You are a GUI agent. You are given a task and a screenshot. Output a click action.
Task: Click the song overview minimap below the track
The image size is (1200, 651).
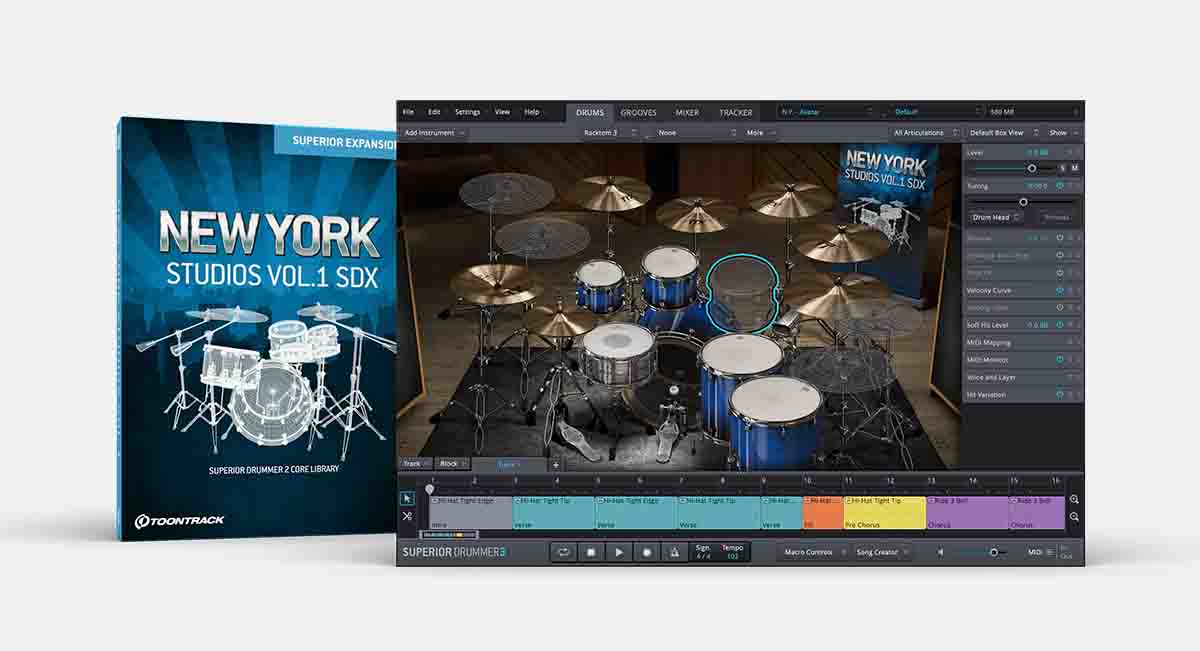(x=450, y=535)
